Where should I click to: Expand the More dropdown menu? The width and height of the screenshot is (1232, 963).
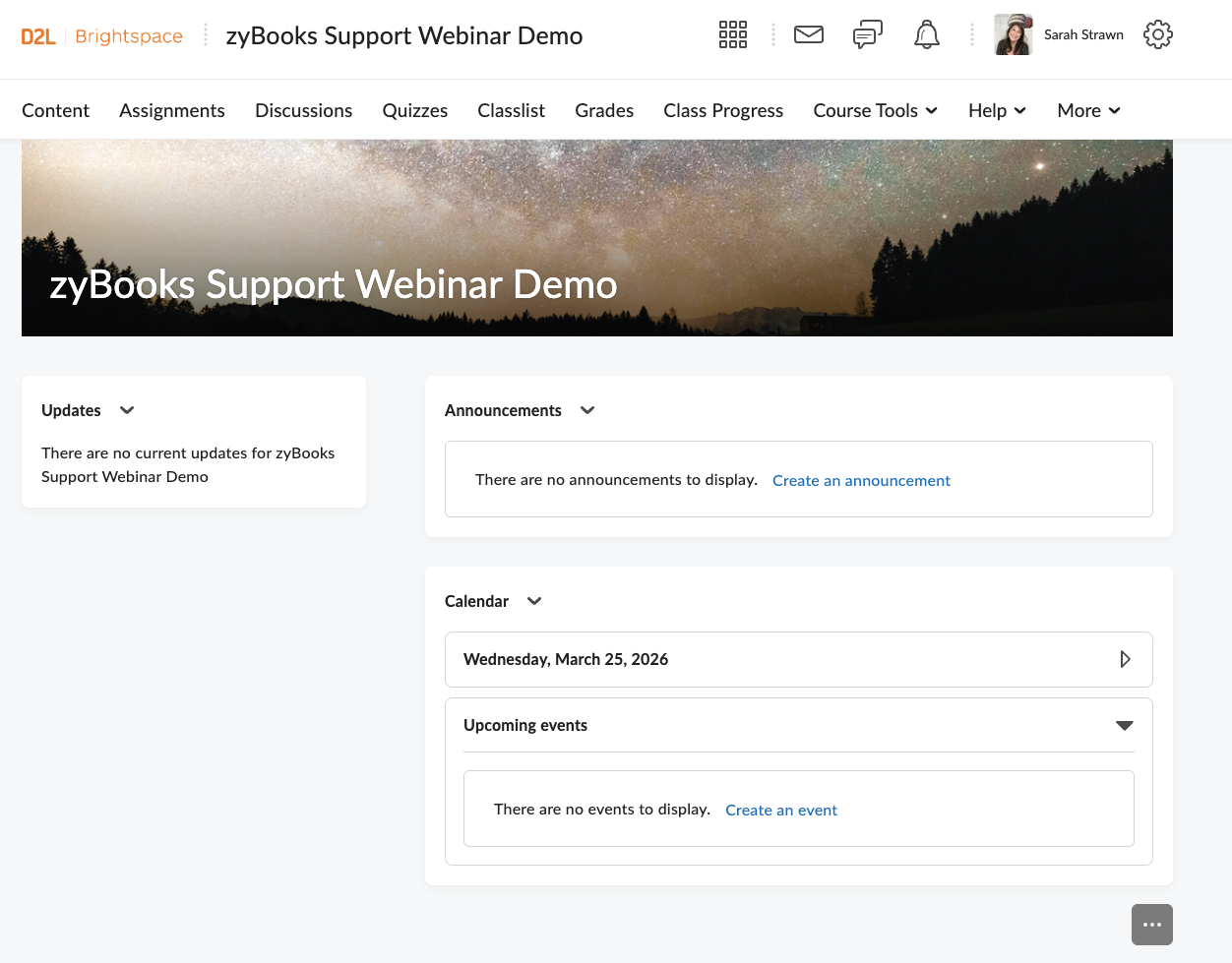pyautogui.click(x=1089, y=110)
